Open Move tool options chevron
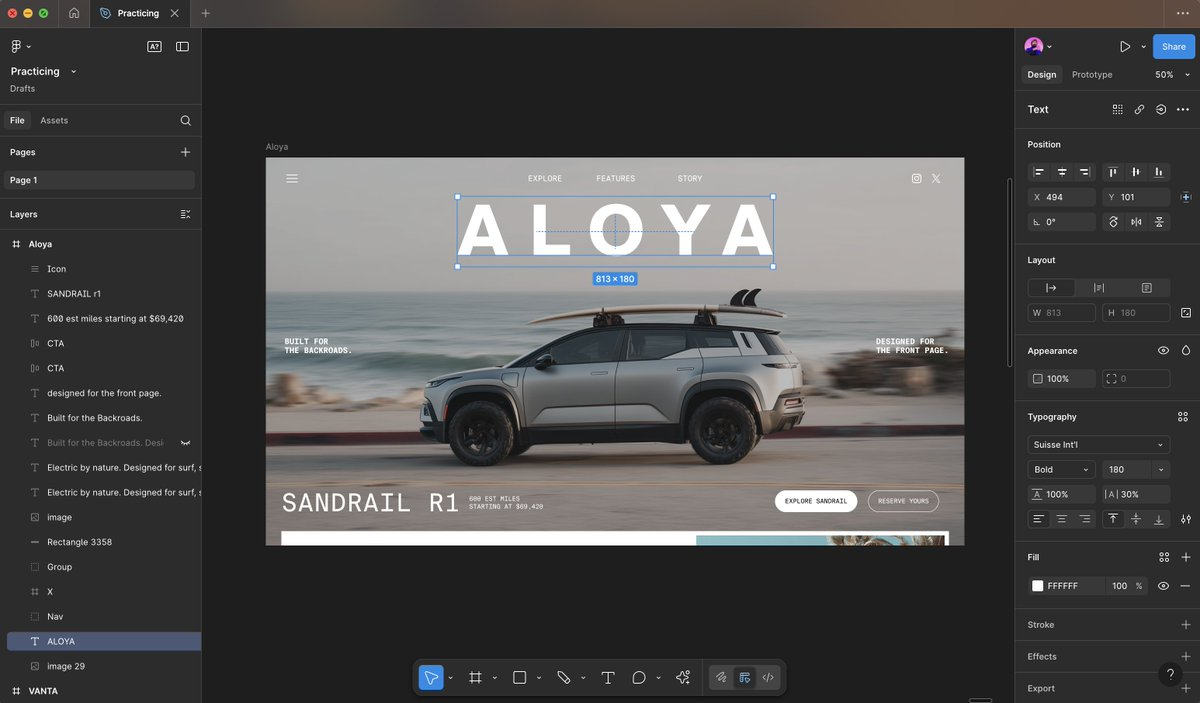This screenshot has height=703, width=1200. (450, 678)
